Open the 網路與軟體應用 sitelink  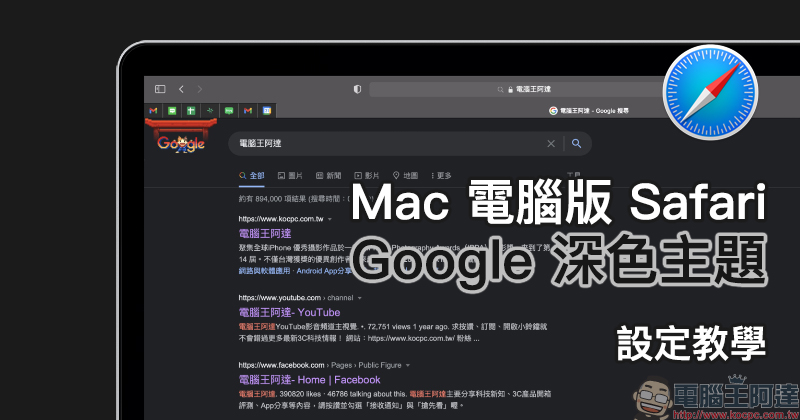click(264, 271)
